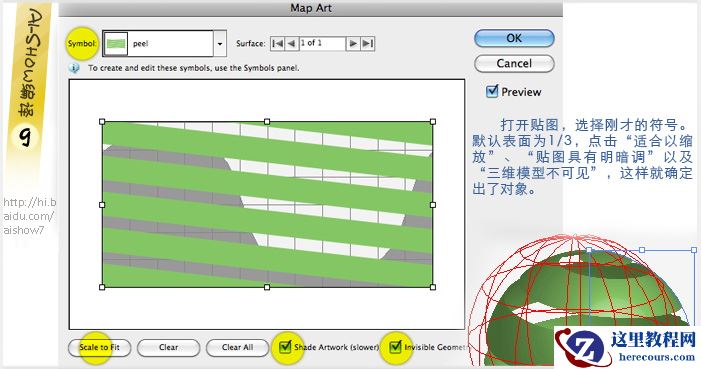
Task: Dismiss dialog with Cancel button
Action: coord(514,64)
